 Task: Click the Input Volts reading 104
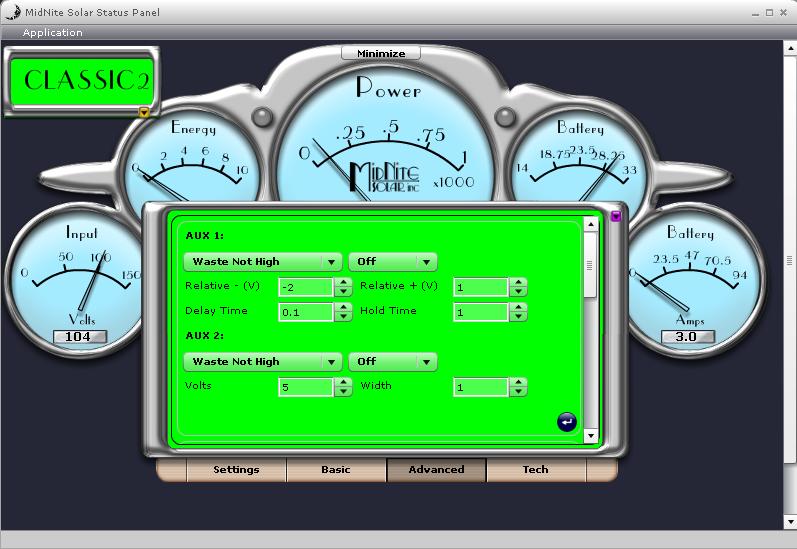tap(79, 337)
